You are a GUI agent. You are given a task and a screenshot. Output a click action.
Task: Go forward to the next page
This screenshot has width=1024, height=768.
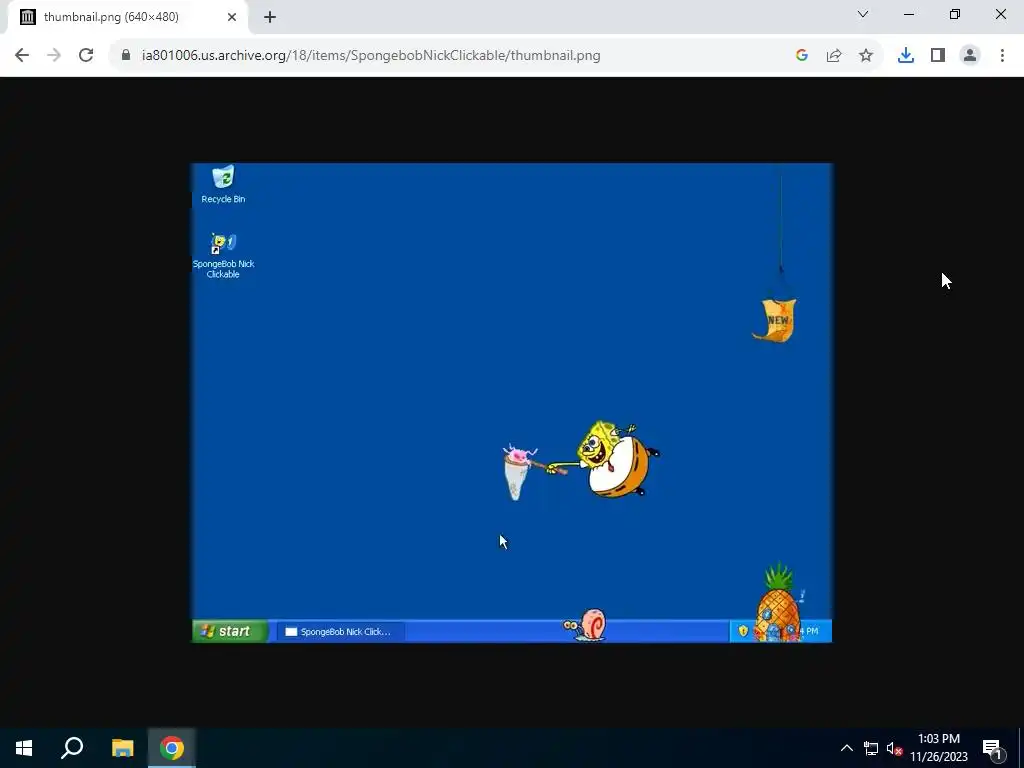point(54,56)
